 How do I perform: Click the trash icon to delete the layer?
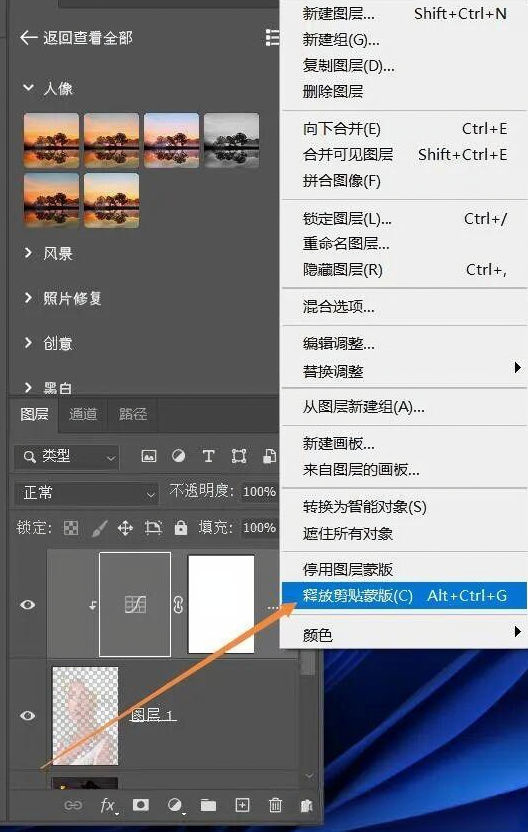(275, 805)
